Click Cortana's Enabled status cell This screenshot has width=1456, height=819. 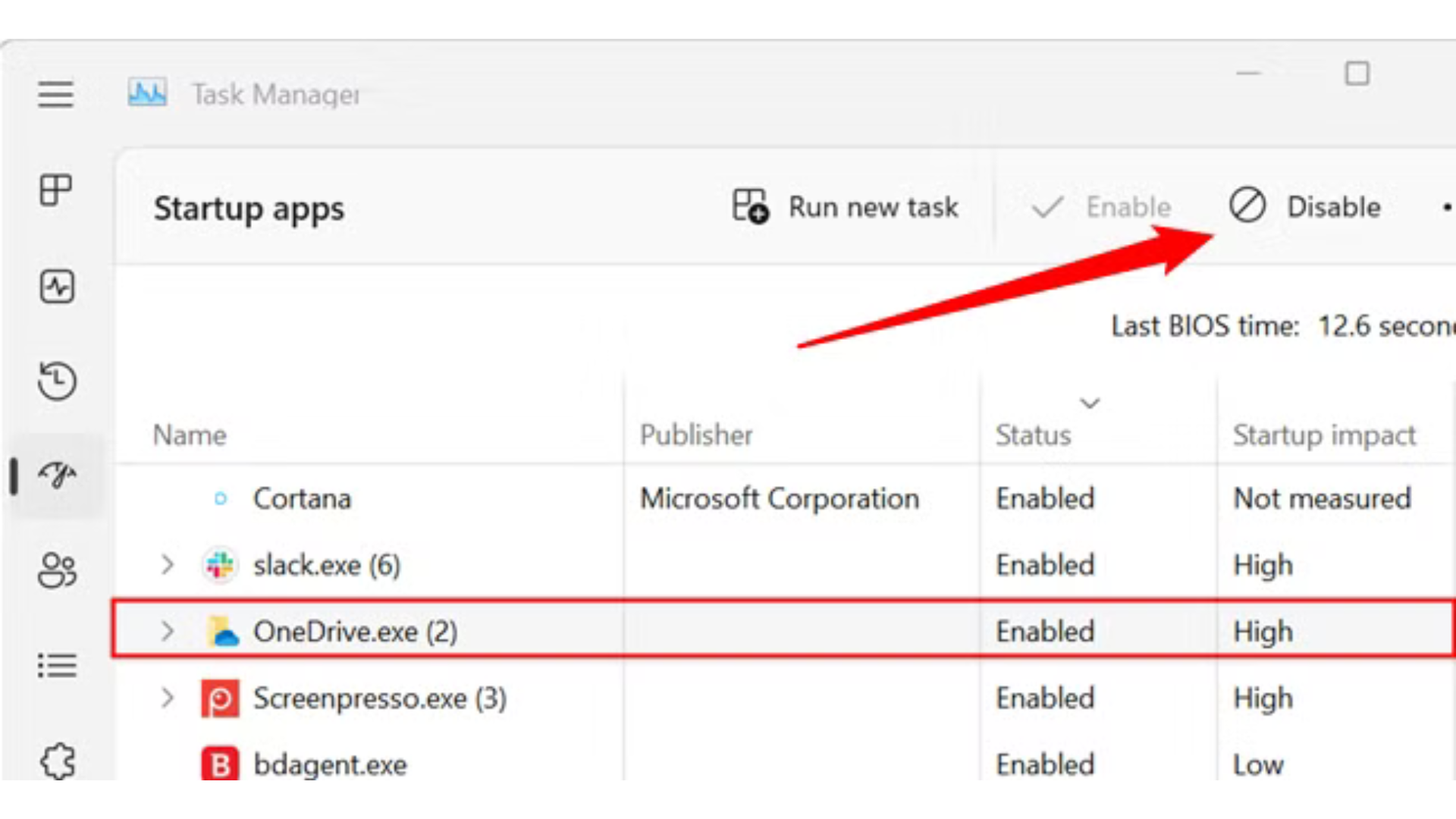[x=1045, y=498]
